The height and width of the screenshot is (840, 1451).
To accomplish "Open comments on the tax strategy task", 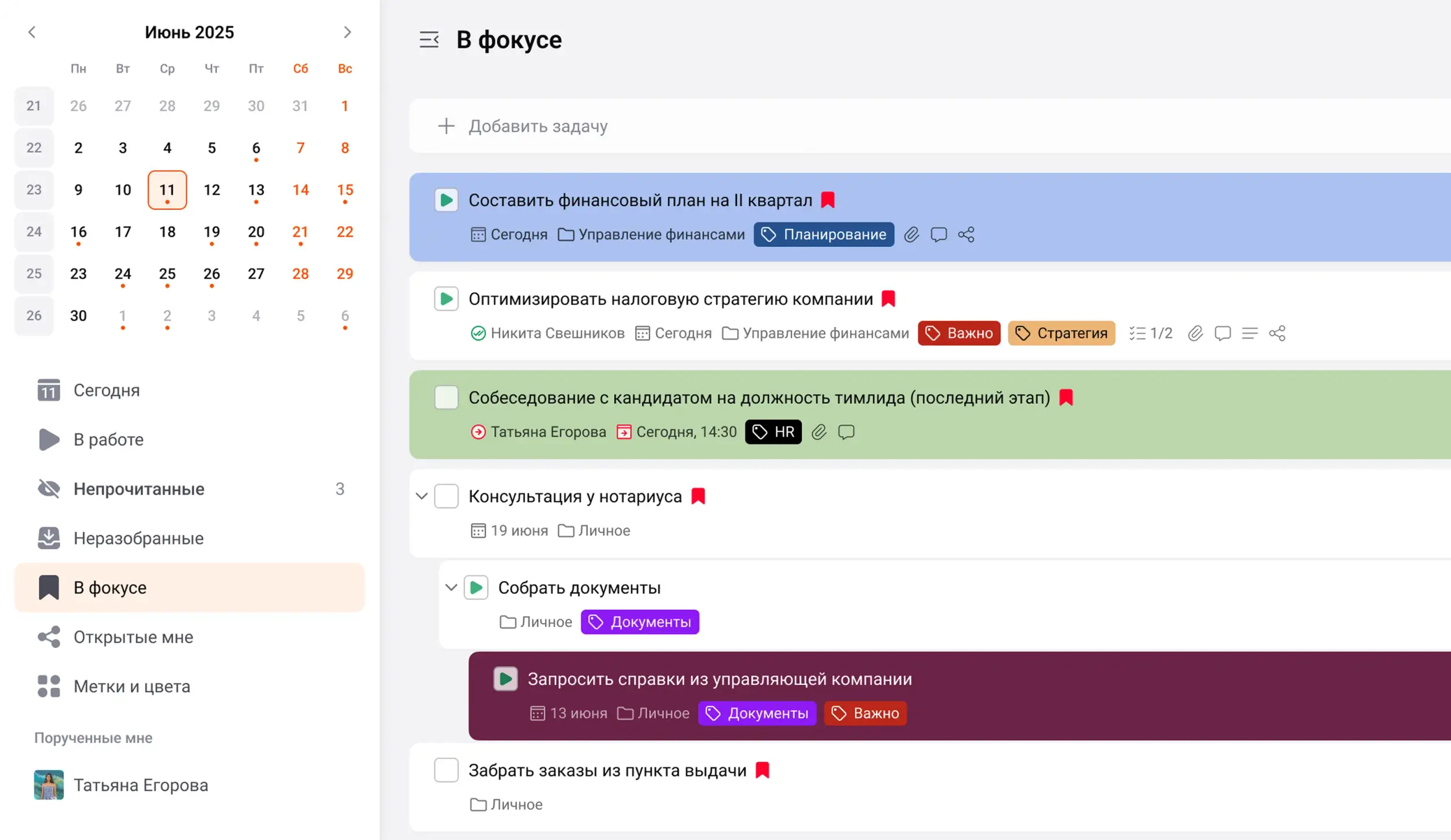I will coord(1222,333).
